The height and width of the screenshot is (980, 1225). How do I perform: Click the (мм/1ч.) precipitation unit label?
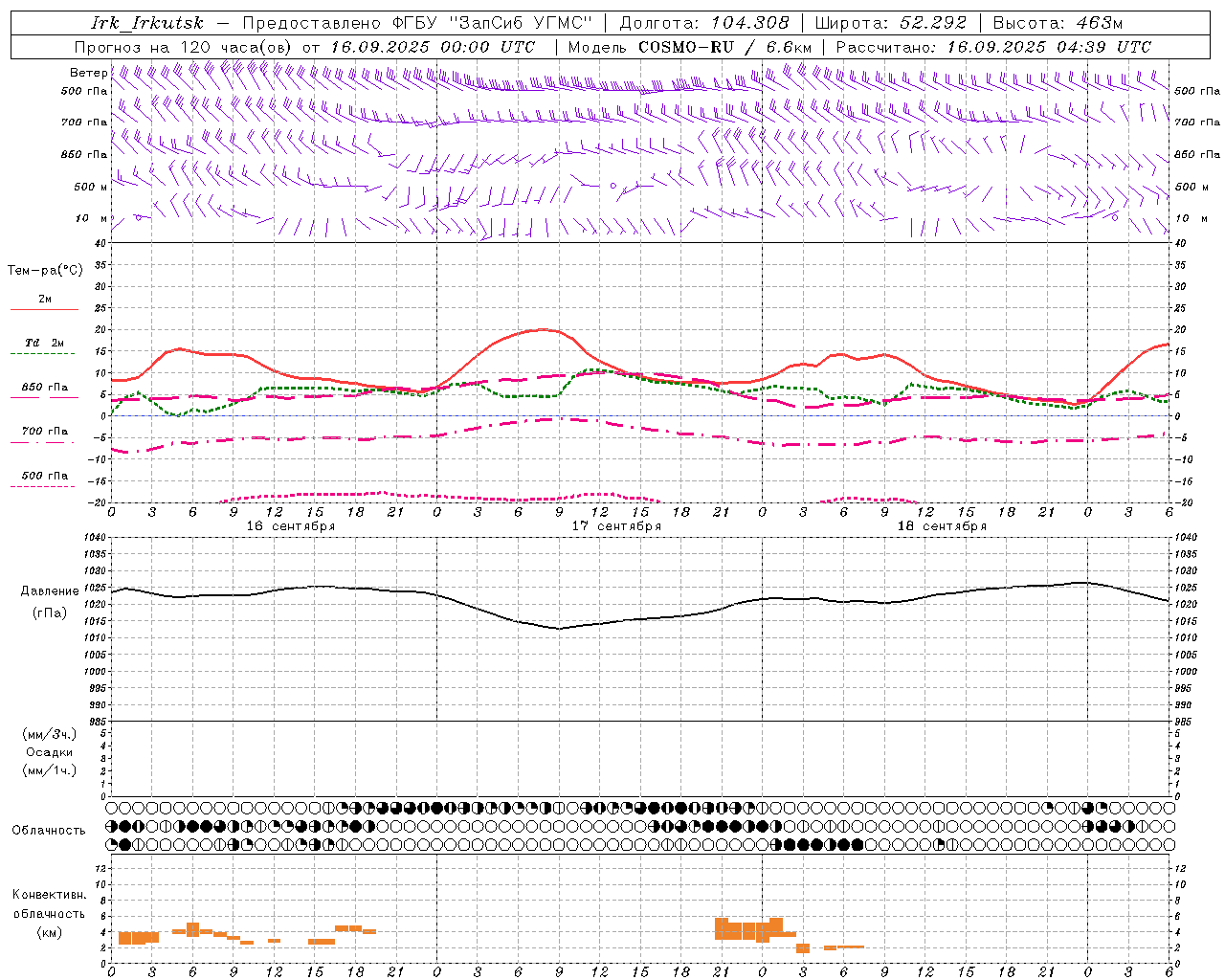49,770
